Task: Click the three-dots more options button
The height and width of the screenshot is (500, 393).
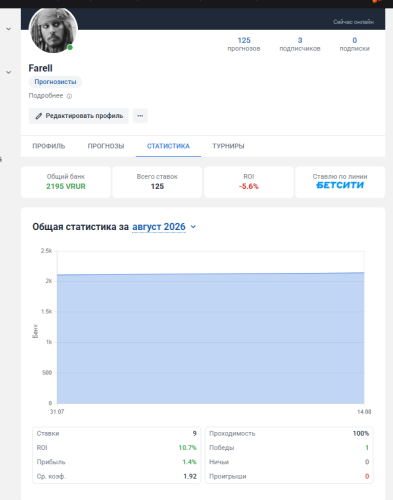Action: (x=140, y=116)
